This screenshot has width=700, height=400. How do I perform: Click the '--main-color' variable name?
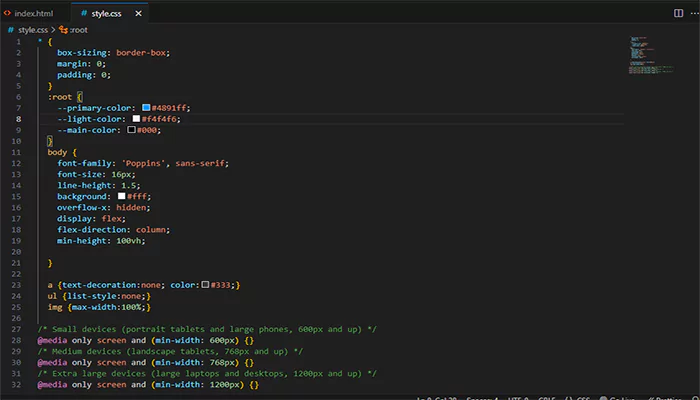[x=86, y=130]
